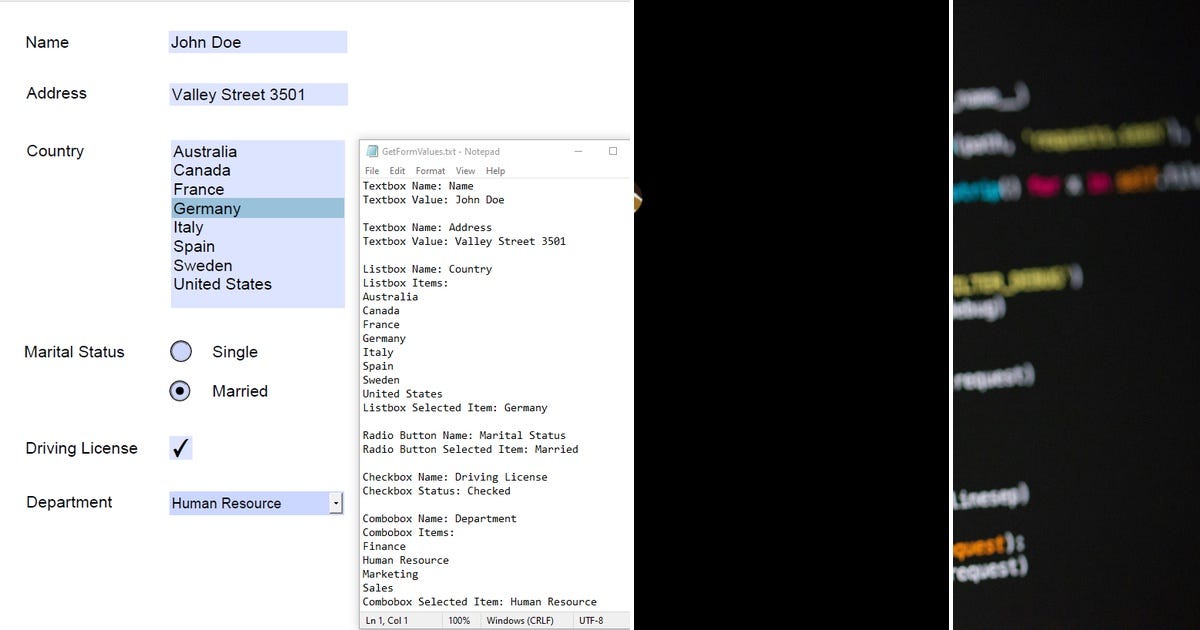Uncheck the Driving License checkbox
1200x630 pixels.
click(180, 448)
